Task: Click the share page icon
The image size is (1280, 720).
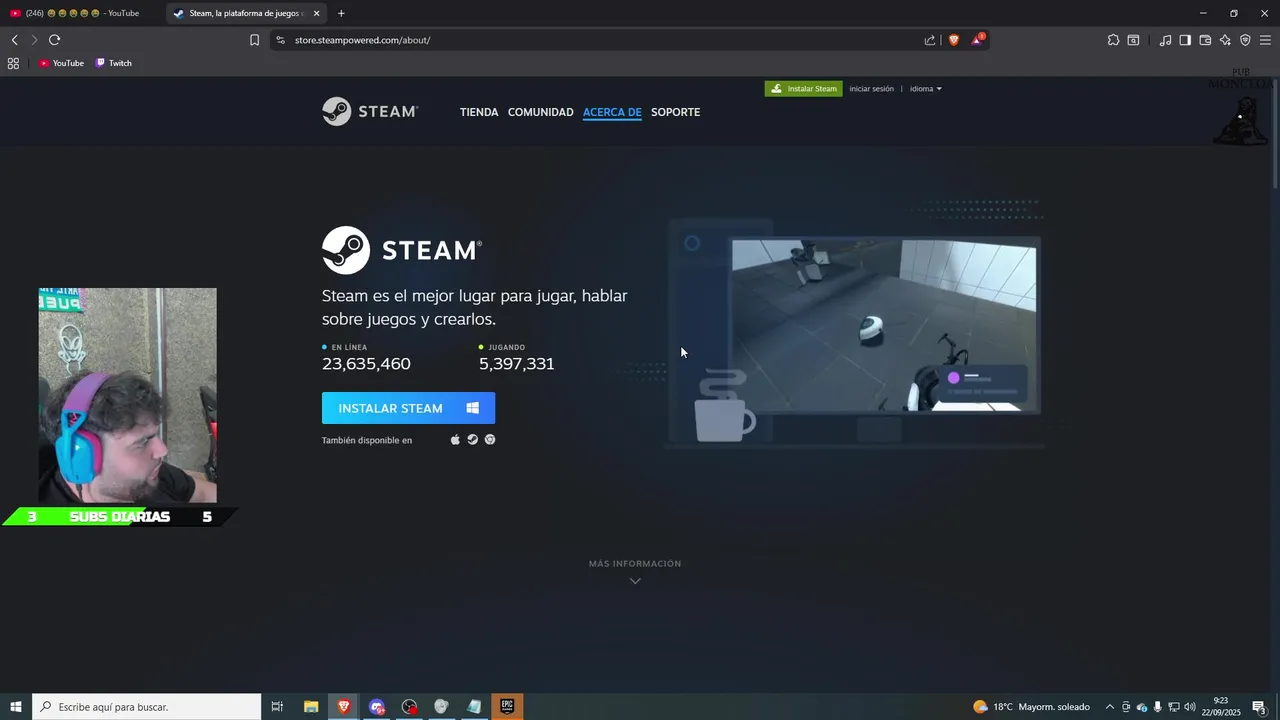Action: [x=930, y=40]
